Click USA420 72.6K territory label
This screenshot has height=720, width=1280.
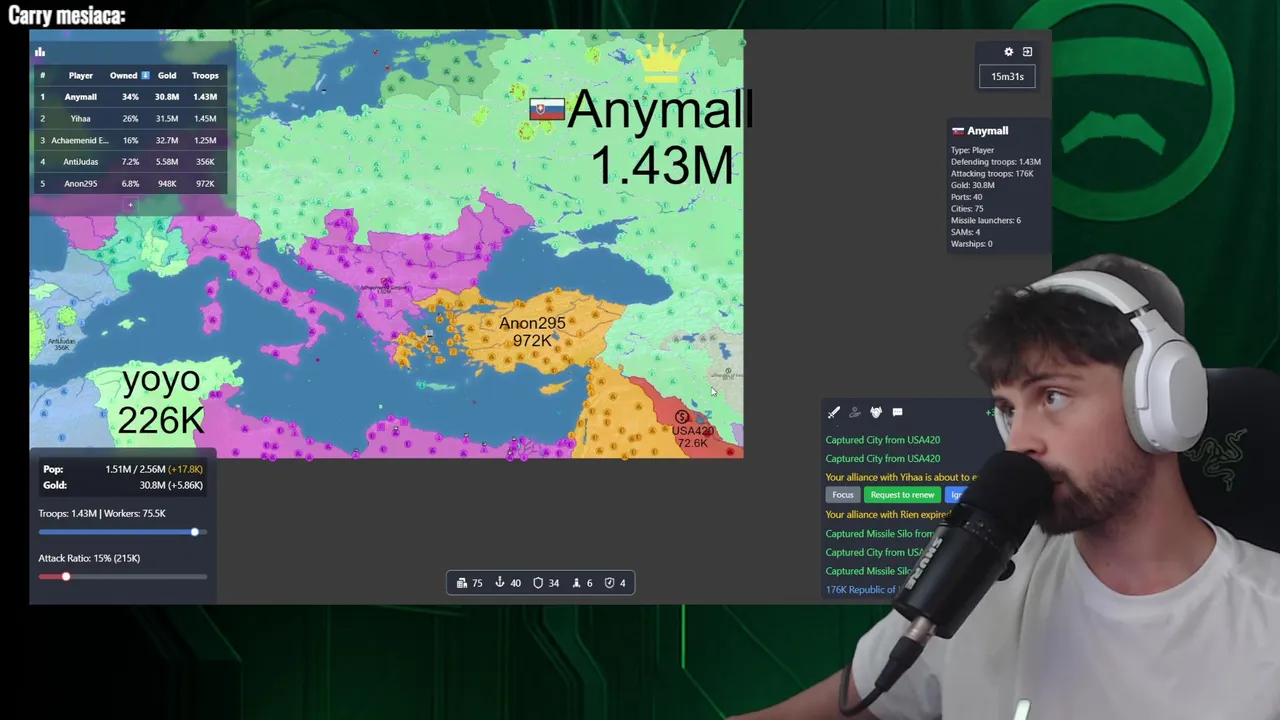[693, 437]
